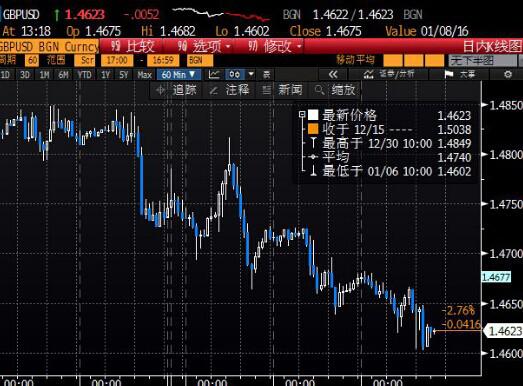Image resolution: width=523 pixels, height=386 pixels.
Task: Open the 新闻 news tool
Action: [x=282, y=90]
